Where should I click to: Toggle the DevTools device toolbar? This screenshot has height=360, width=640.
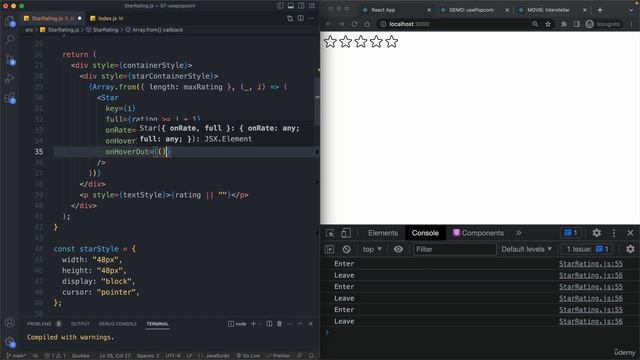(x=346, y=233)
